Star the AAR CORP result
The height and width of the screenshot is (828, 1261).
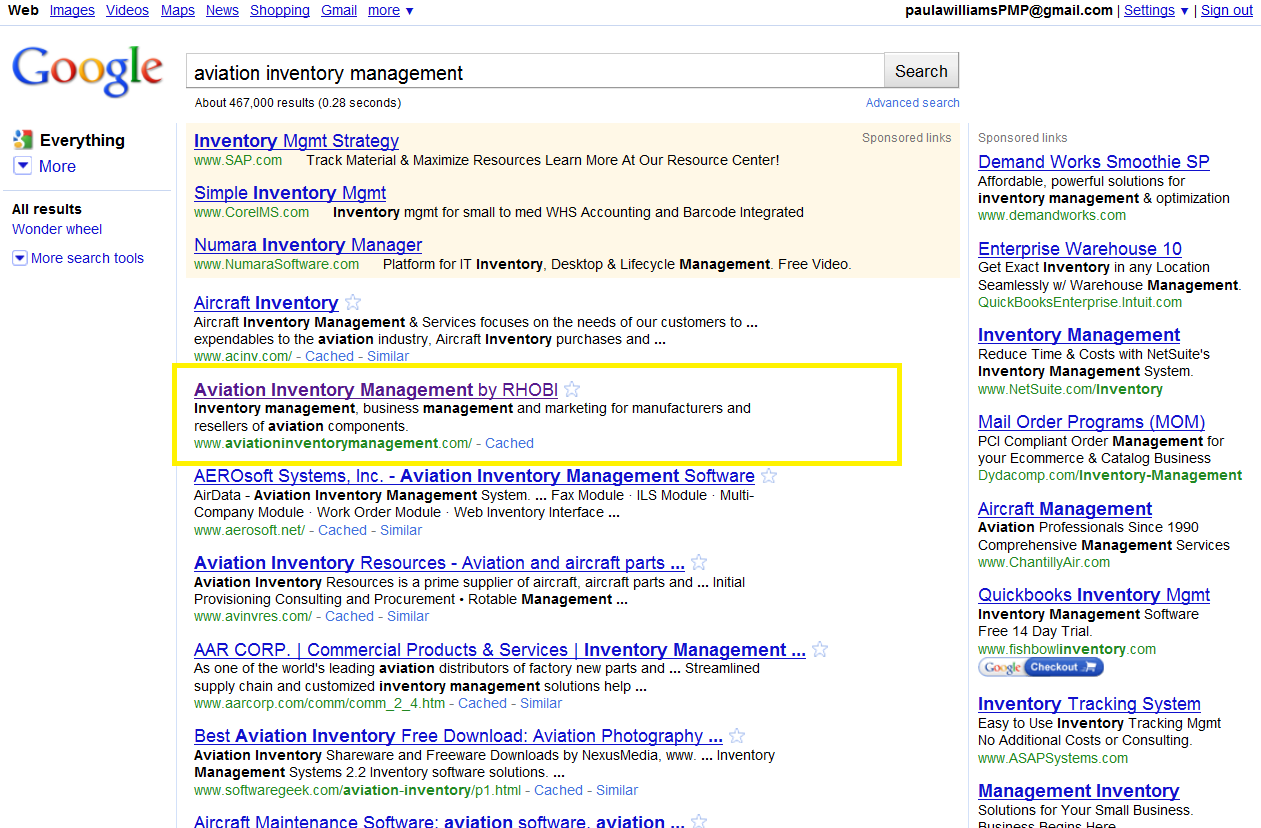click(x=820, y=649)
